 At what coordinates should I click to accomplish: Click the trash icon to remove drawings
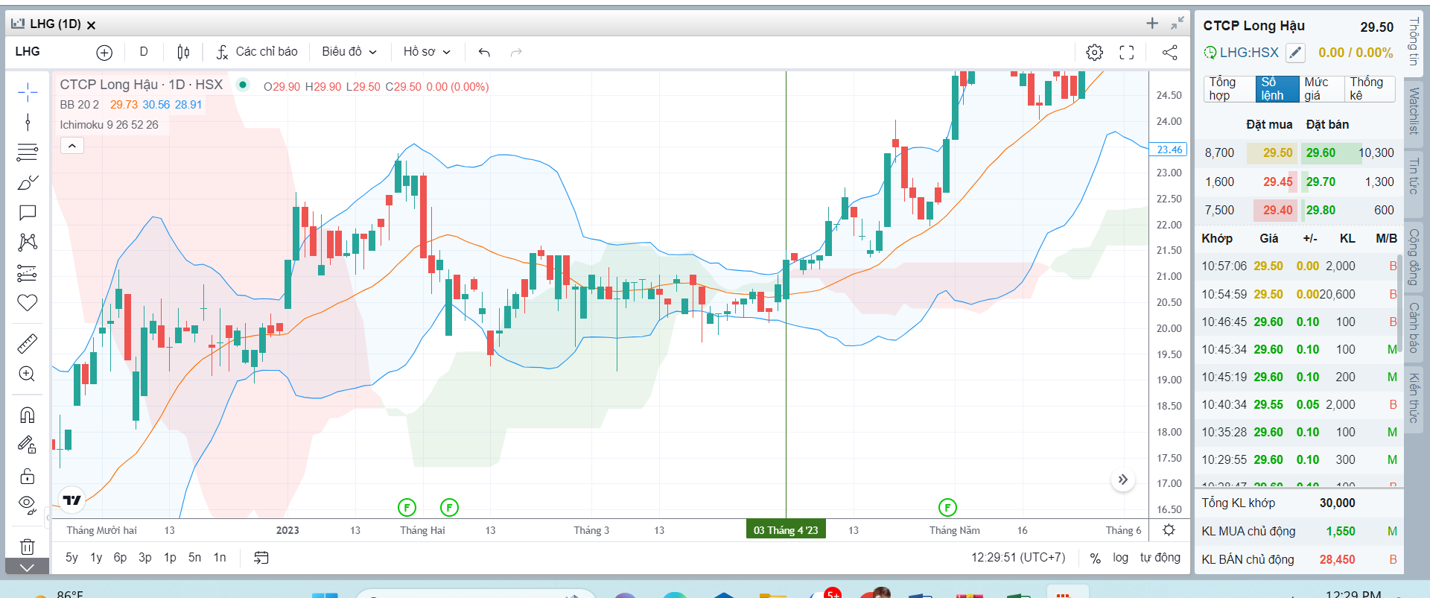pyautogui.click(x=27, y=546)
